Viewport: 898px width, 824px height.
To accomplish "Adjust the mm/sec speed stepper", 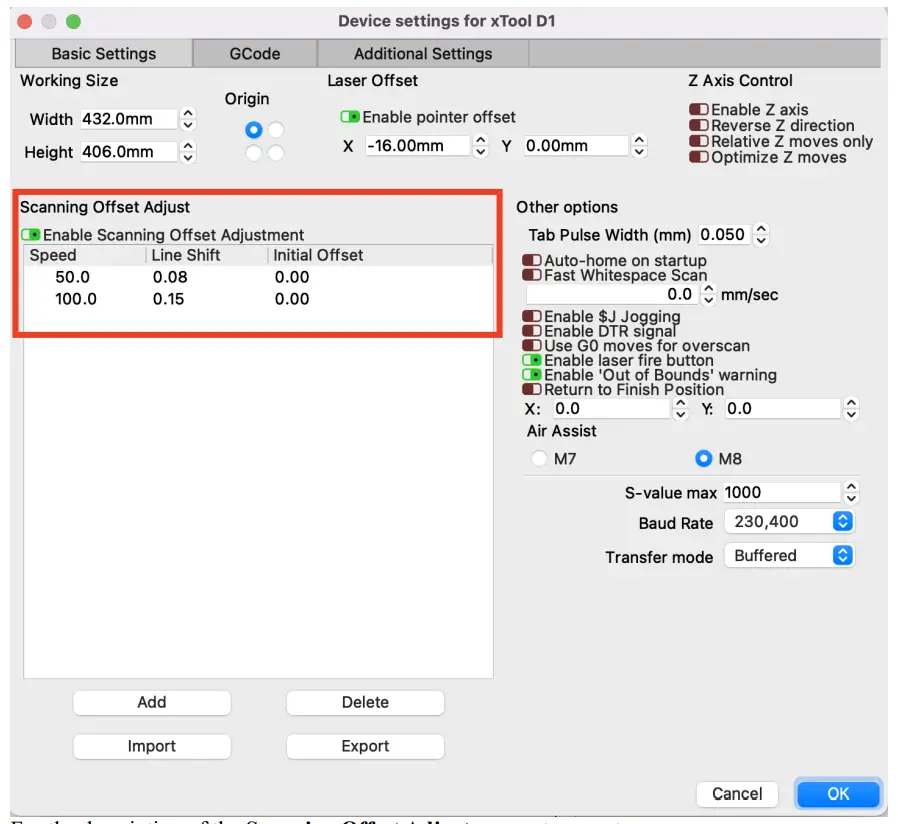I will (709, 294).
